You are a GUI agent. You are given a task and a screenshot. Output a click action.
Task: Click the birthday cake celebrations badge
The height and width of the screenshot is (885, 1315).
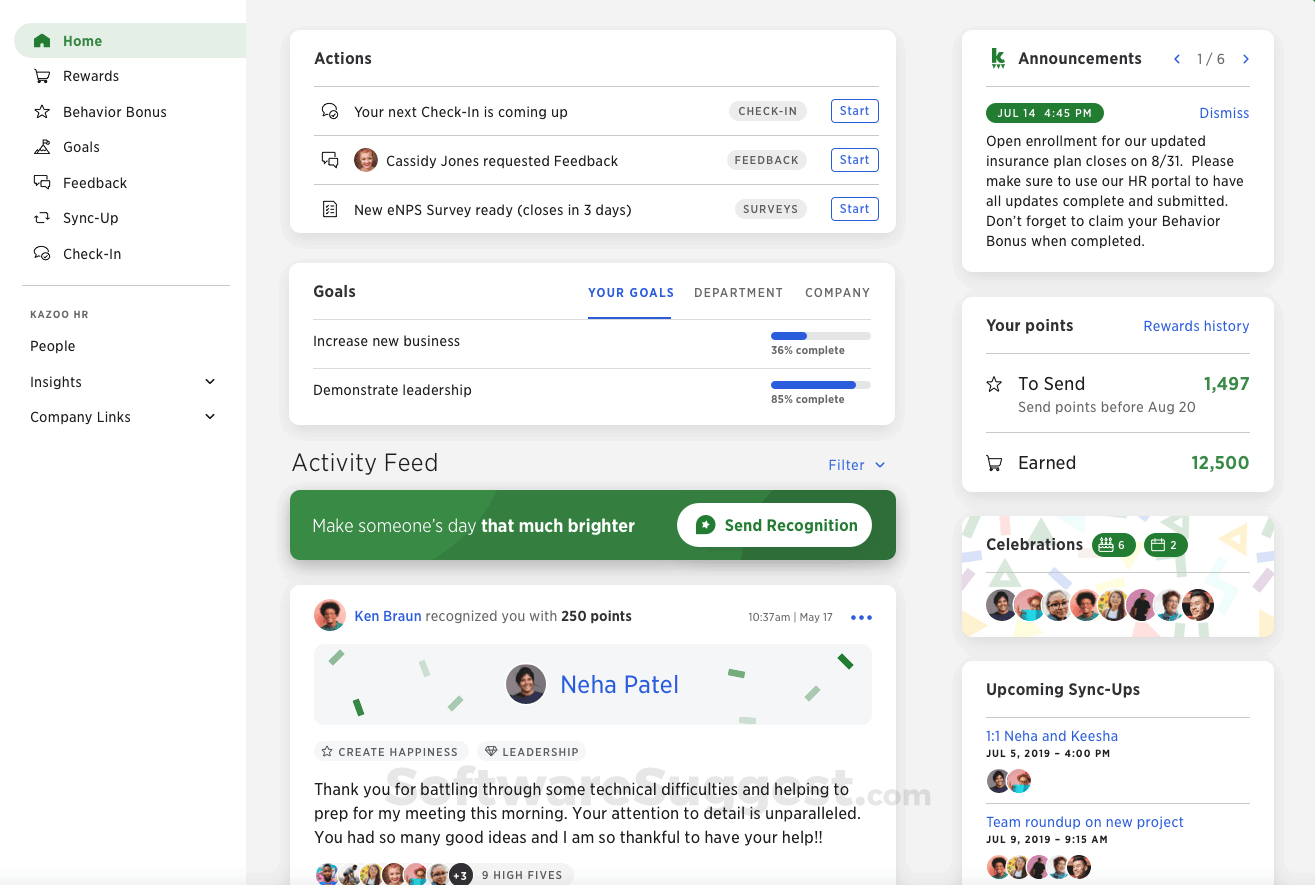[1113, 545]
